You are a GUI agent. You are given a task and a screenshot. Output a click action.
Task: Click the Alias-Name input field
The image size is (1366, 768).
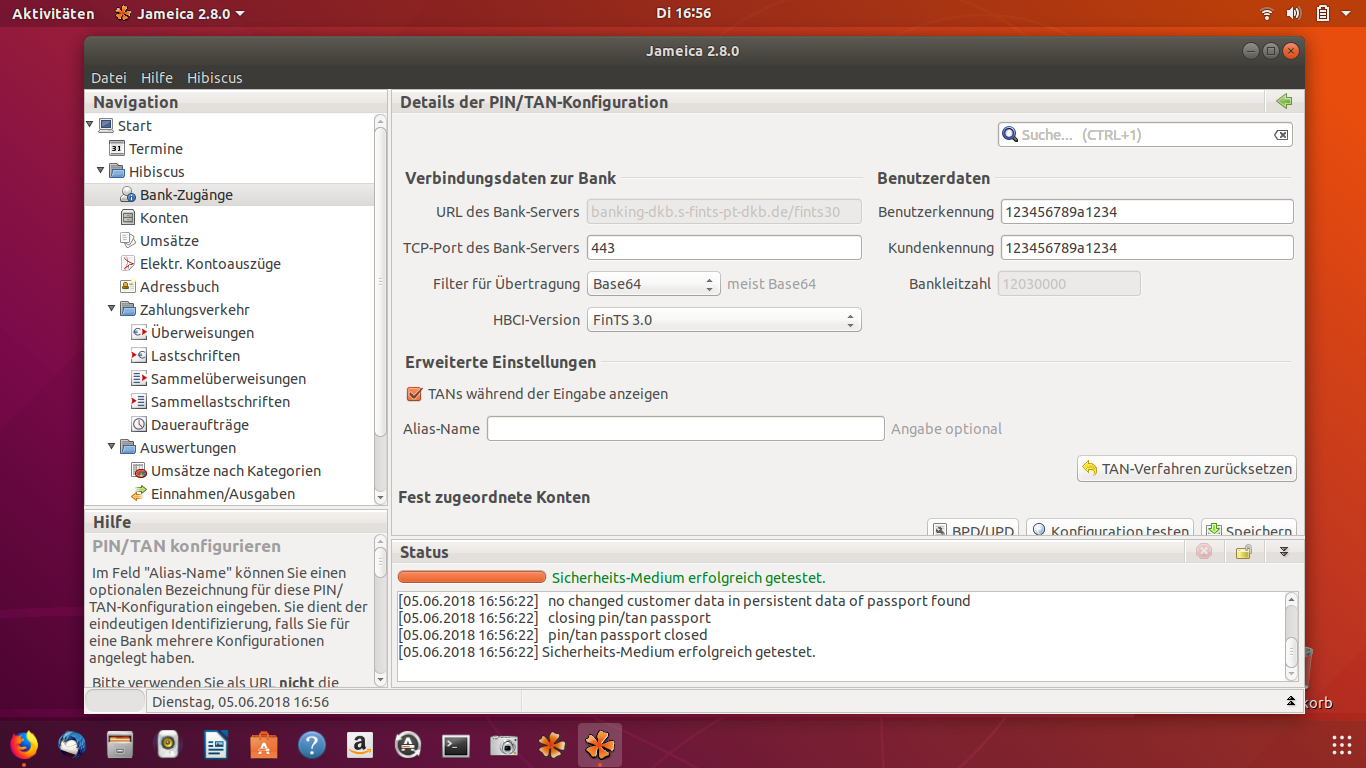[x=685, y=429]
